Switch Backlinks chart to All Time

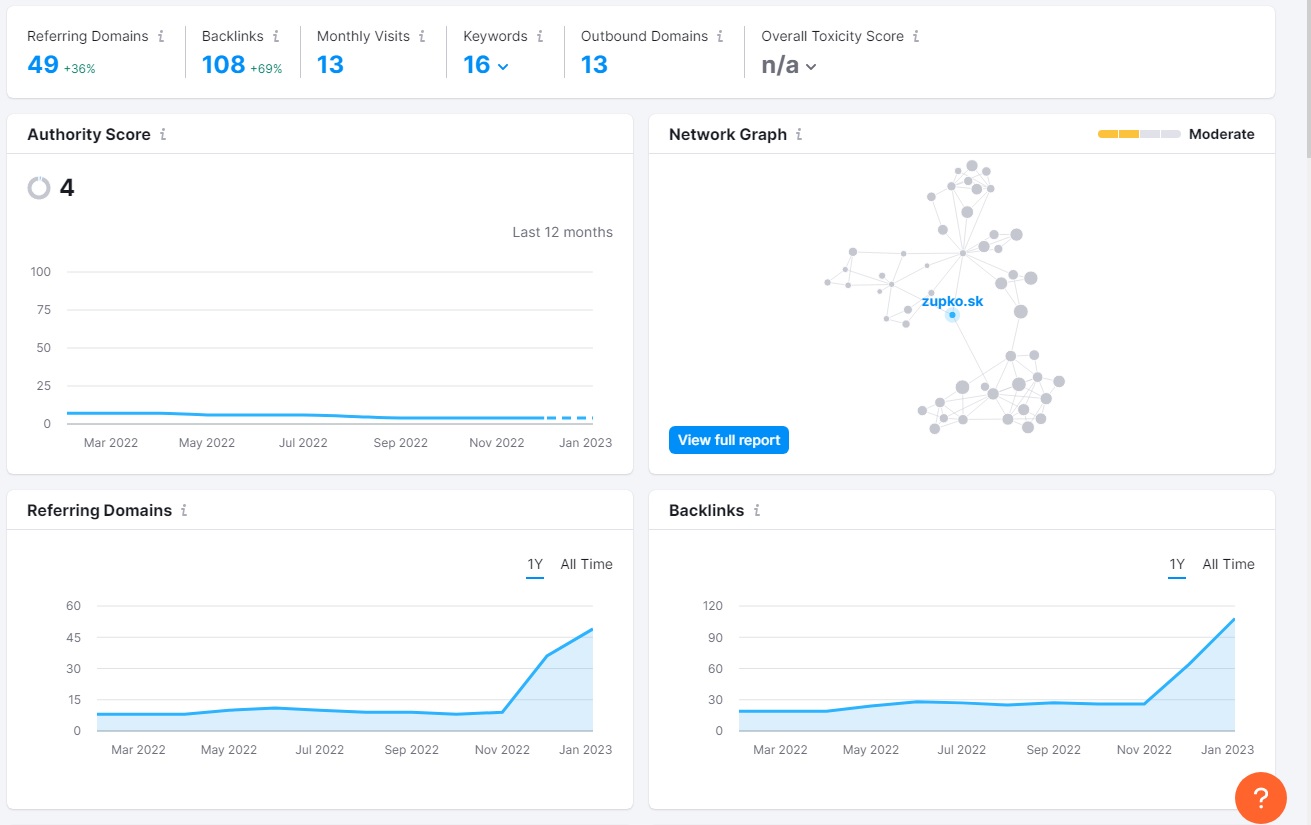1228,565
